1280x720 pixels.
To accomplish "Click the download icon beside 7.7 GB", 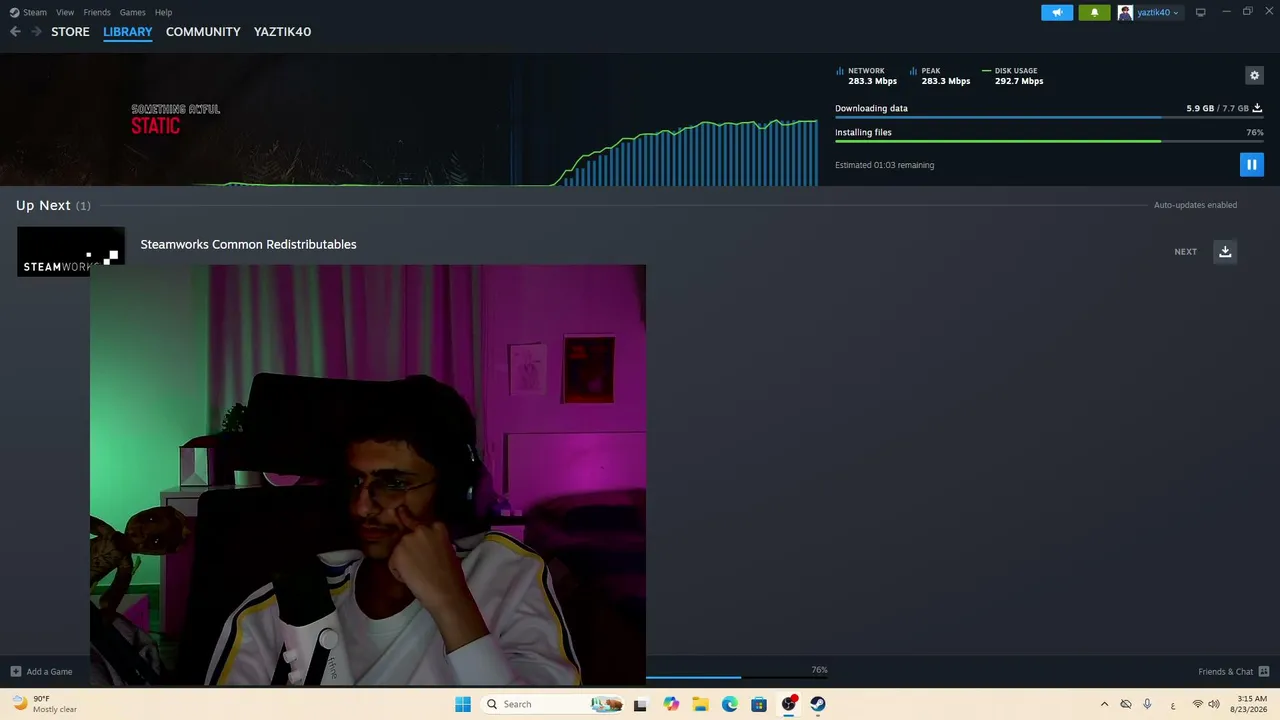I will click(x=1257, y=108).
